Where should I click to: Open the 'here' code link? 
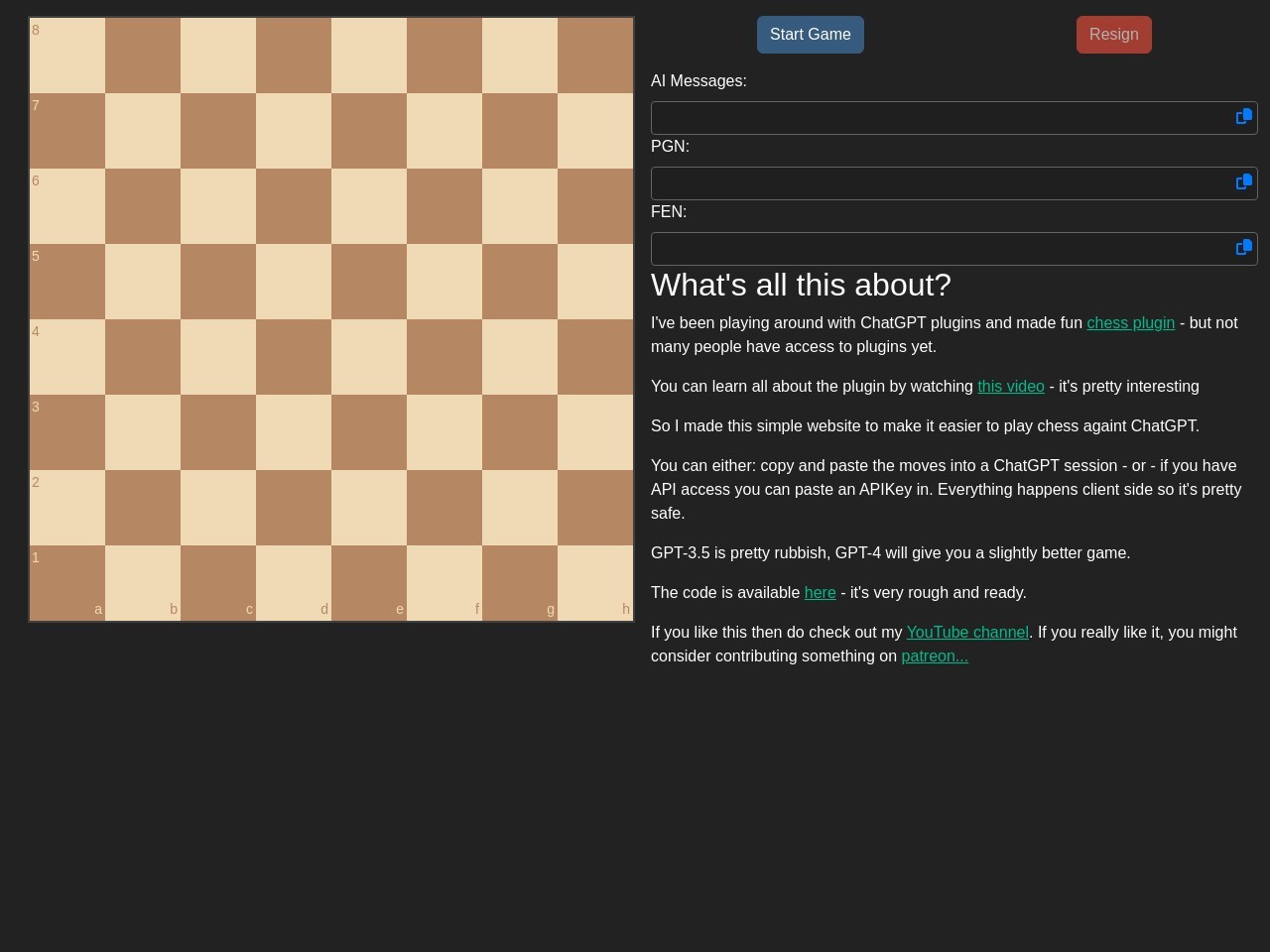(x=821, y=593)
